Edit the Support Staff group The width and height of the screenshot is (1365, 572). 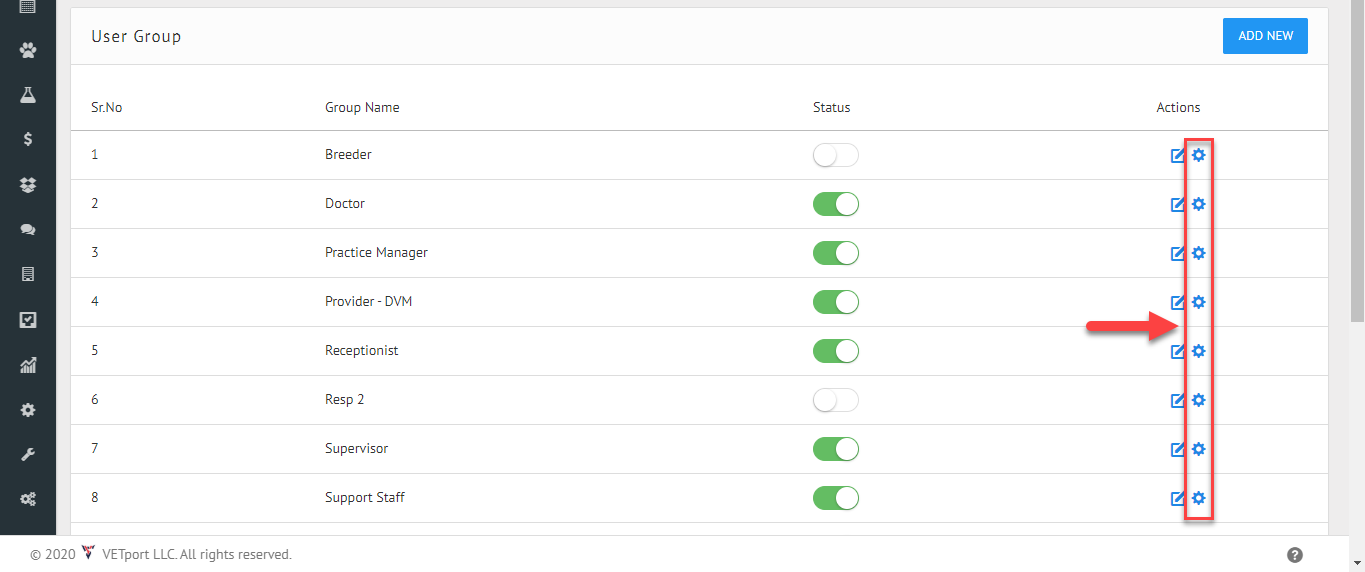[1178, 498]
